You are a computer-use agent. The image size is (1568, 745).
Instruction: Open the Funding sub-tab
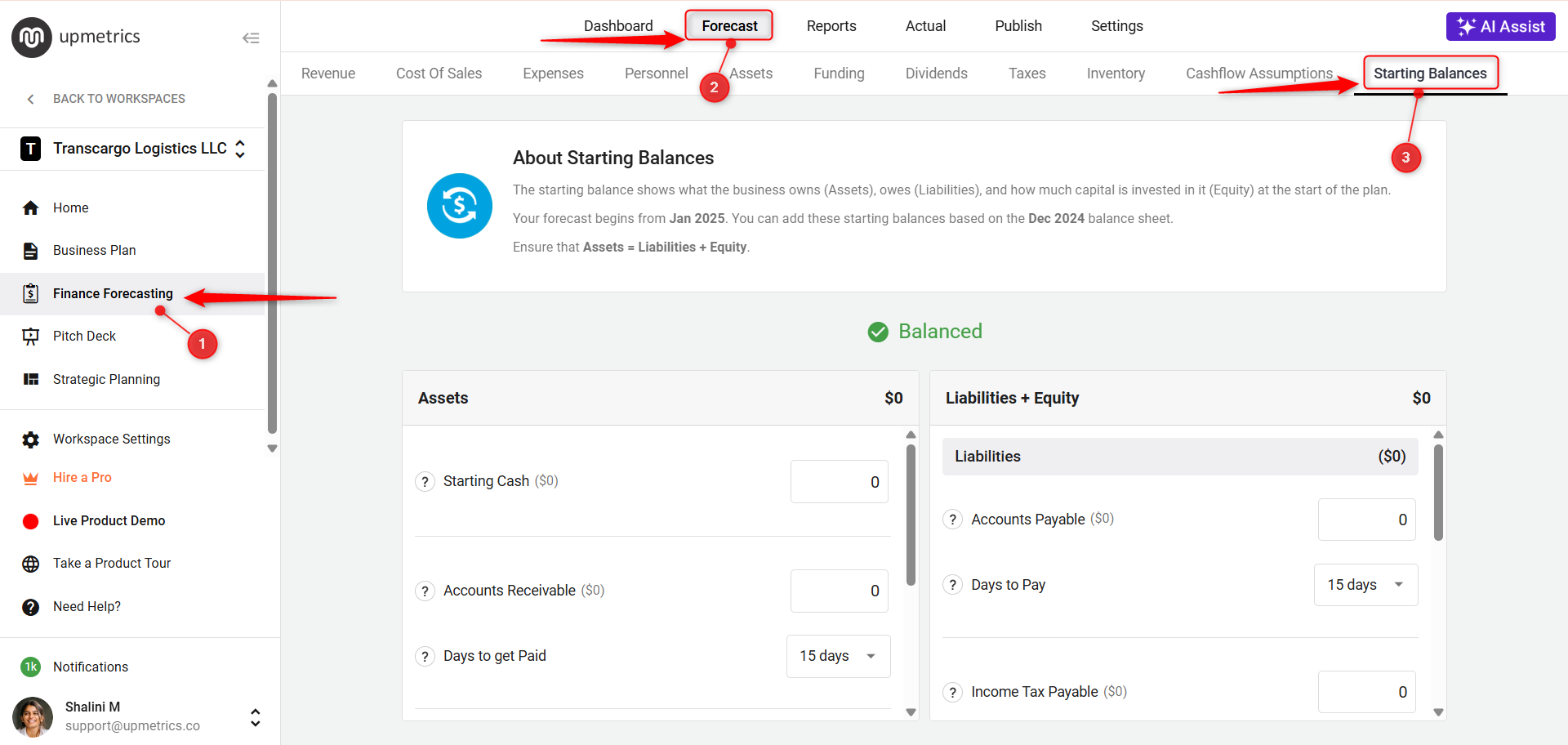tap(839, 74)
